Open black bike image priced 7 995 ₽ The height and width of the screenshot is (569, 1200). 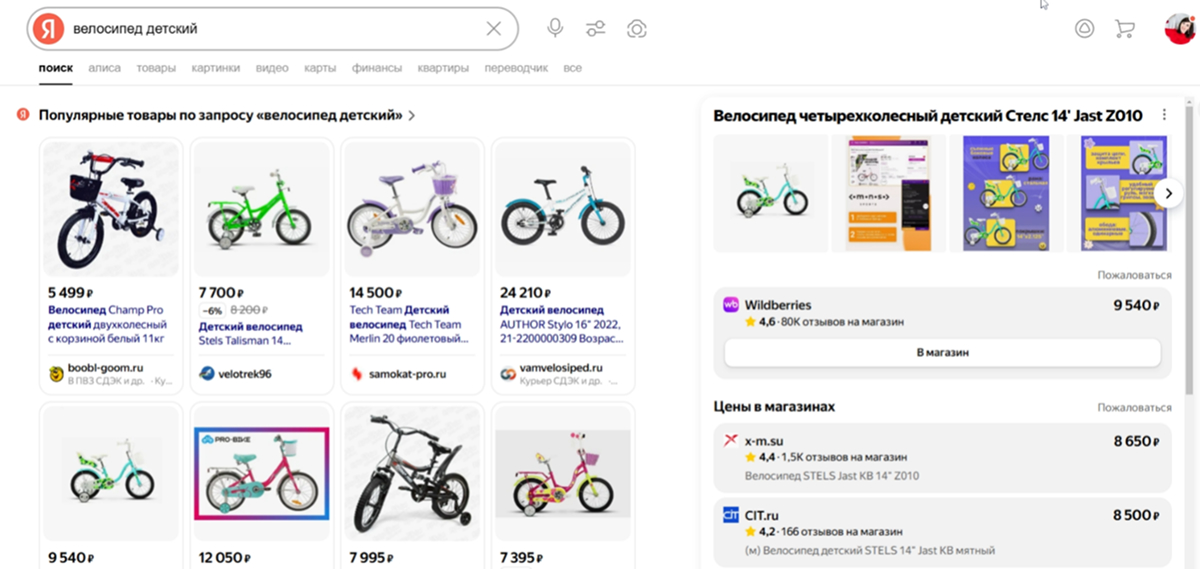[x=412, y=474]
